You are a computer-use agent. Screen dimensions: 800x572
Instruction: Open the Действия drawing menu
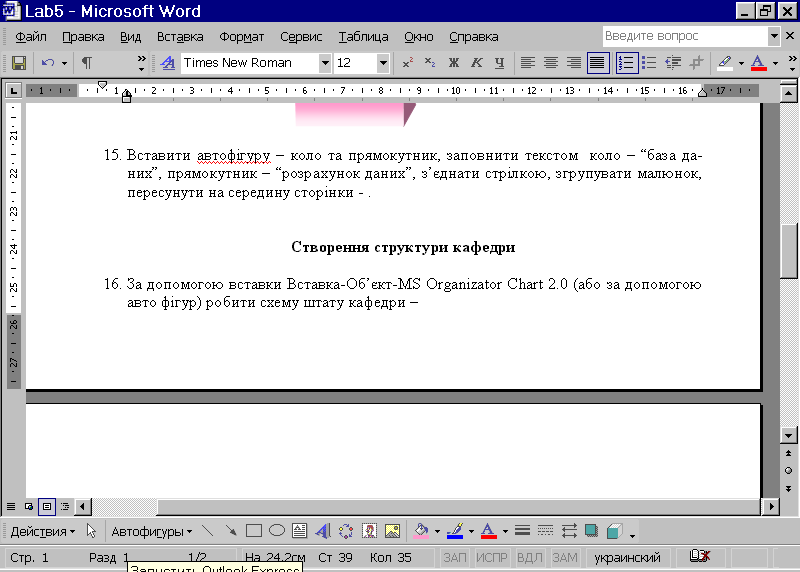pyautogui.click(x=43, y=532)
